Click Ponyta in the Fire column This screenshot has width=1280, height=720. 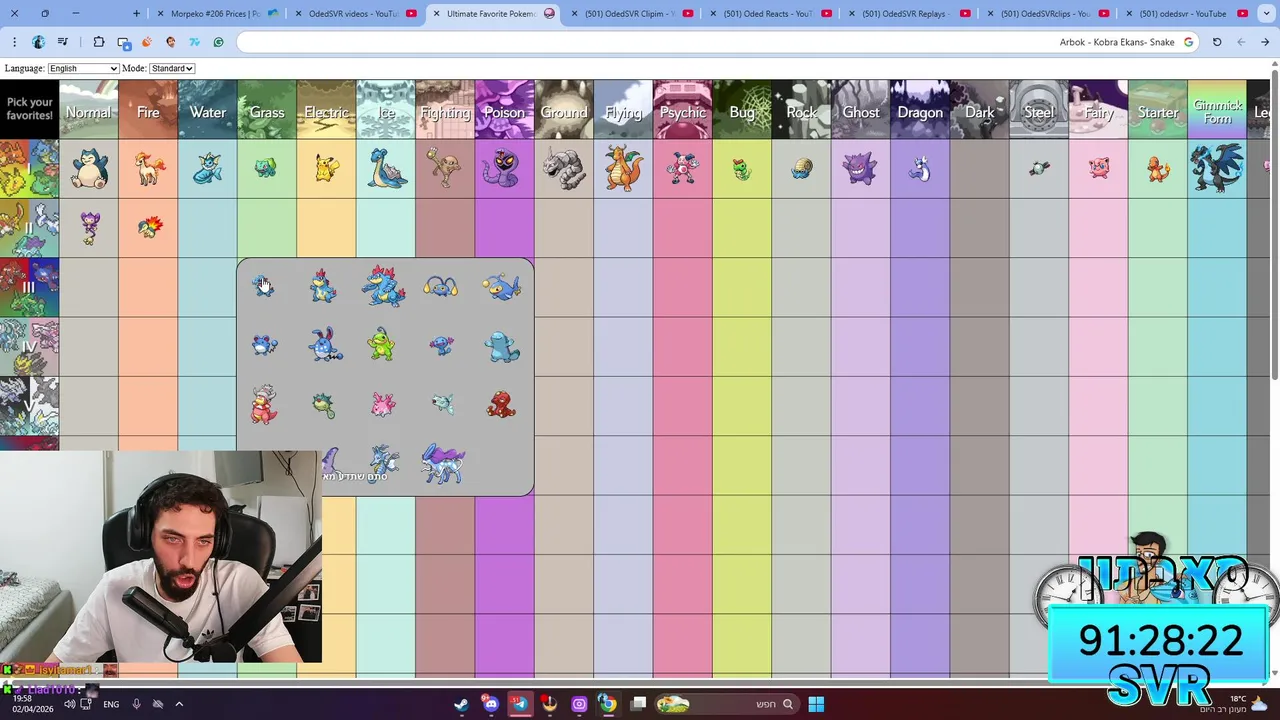148,169
